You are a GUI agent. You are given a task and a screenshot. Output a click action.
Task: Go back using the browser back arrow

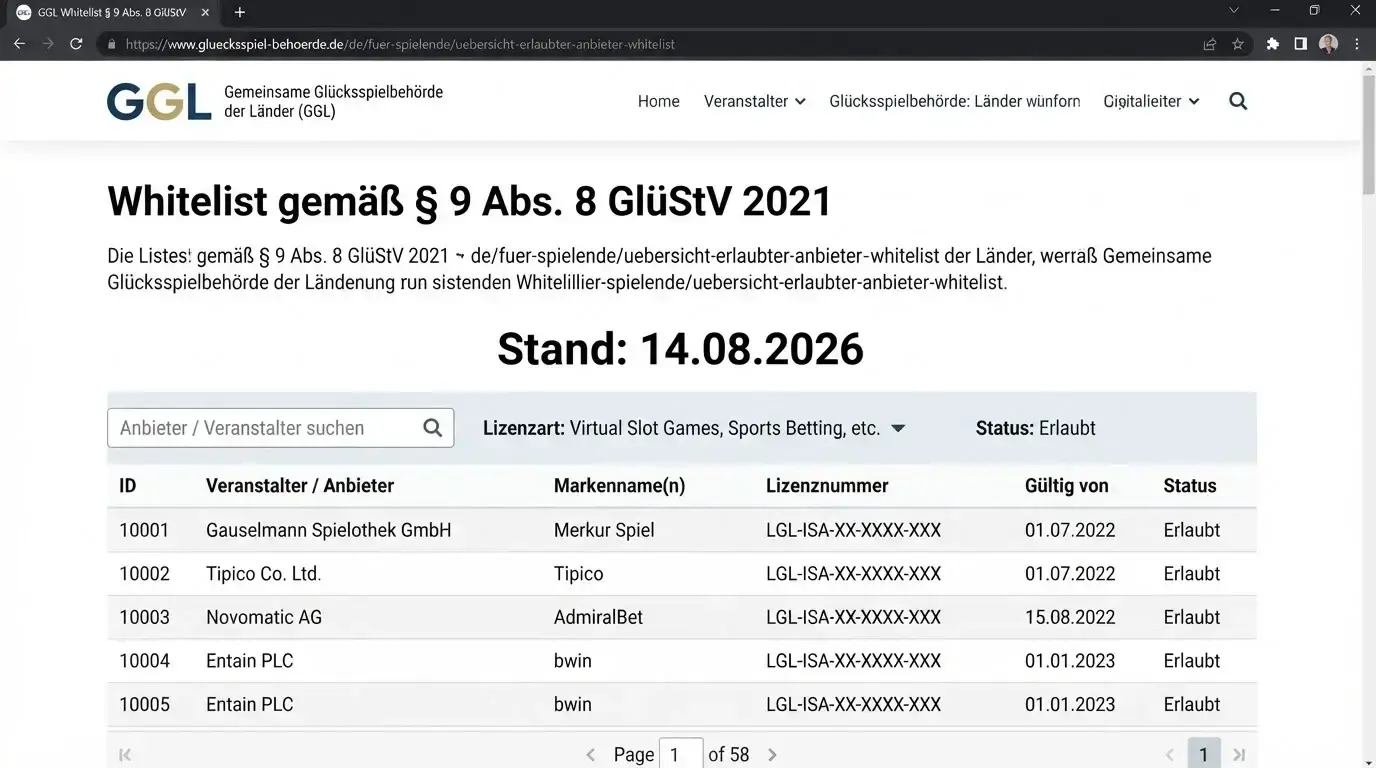click(19, 44)
